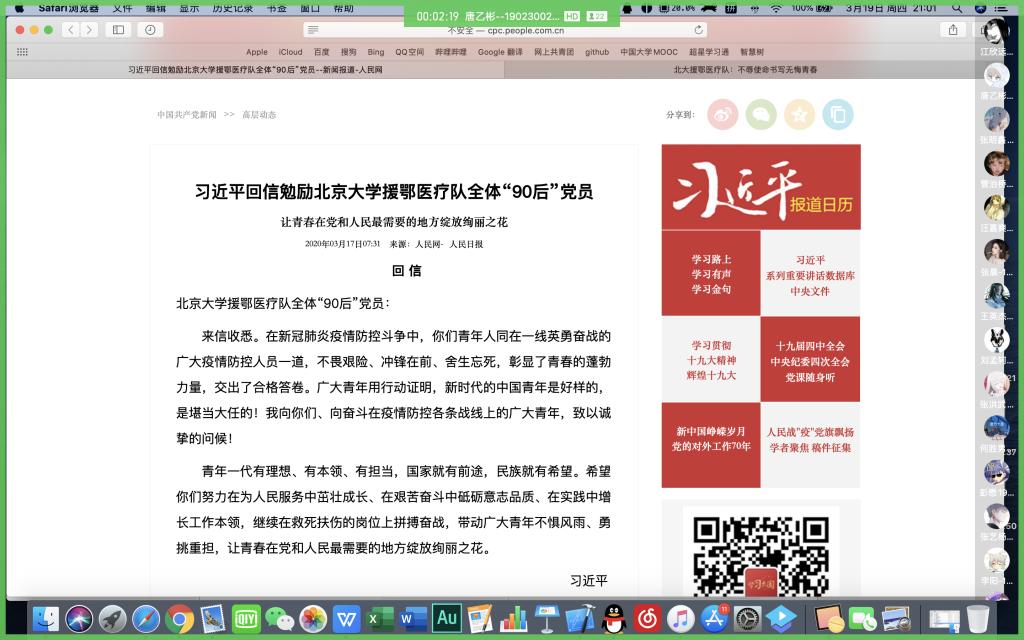This screenshot has height=640, width=1024.
Task: Open the 中国共产党新闻 breadcrumb link
Action: click(x=187, y=115)
